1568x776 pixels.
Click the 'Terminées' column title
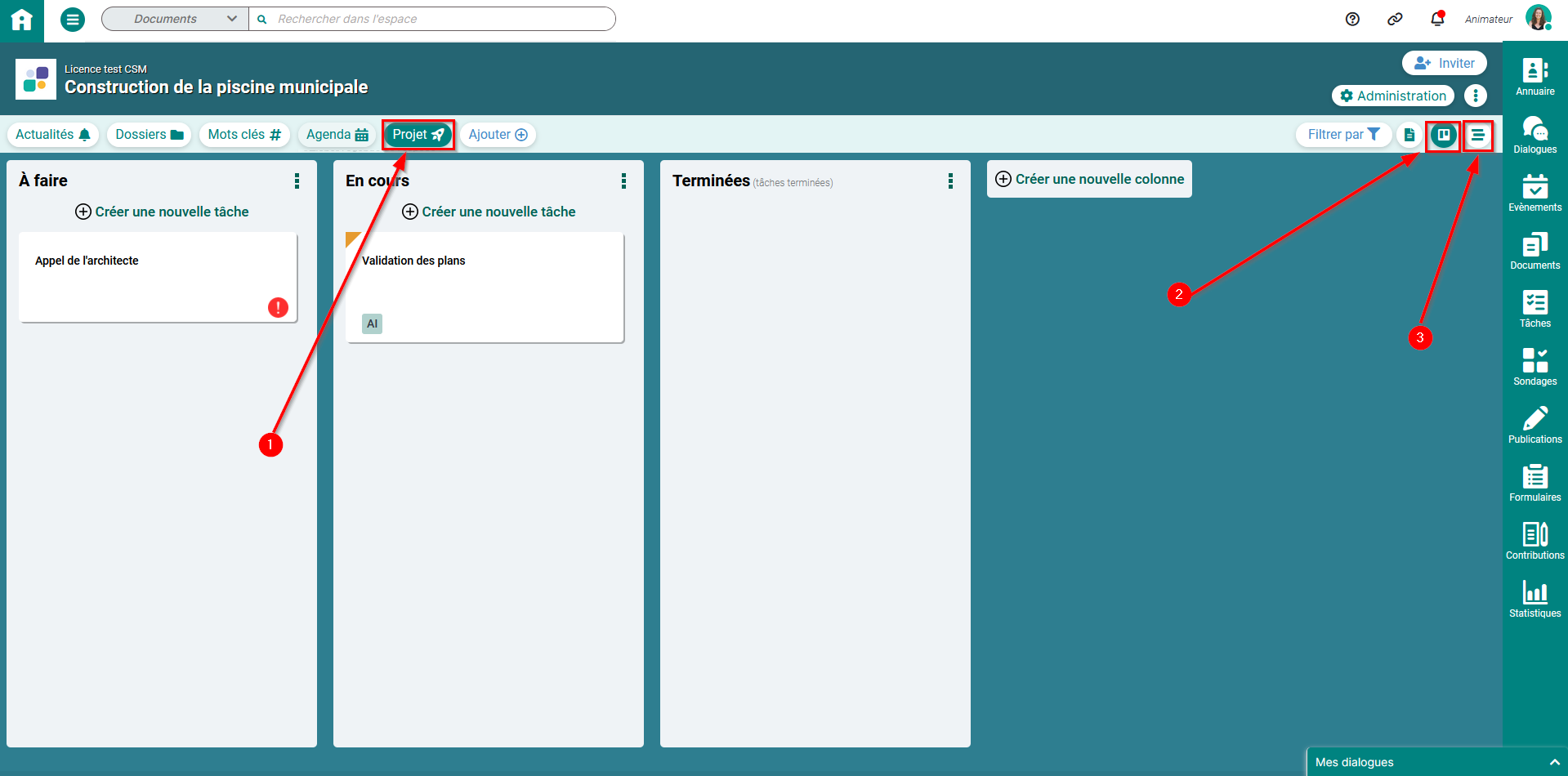tap(711, 181)
